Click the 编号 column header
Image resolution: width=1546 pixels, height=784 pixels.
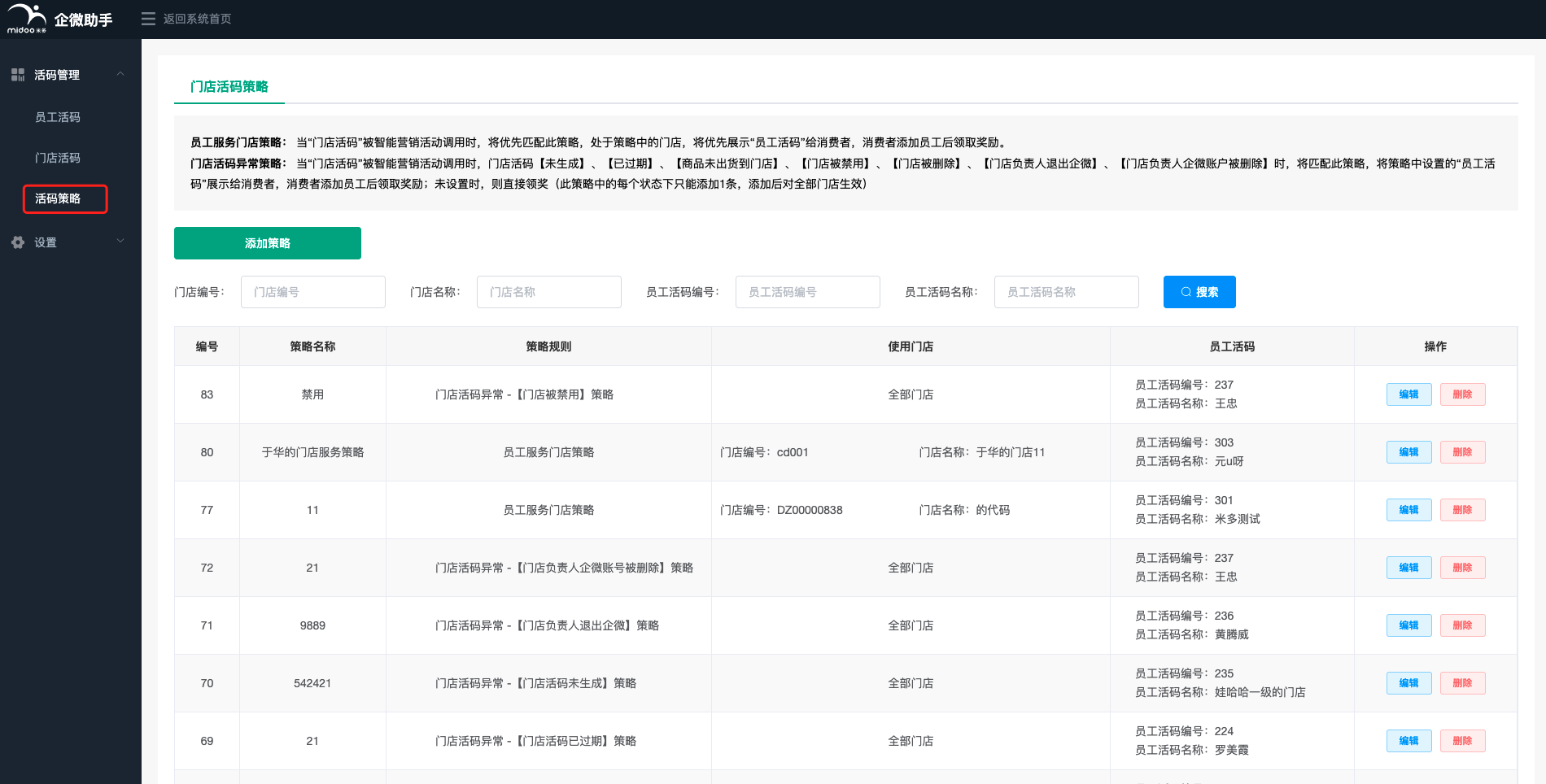207,346
